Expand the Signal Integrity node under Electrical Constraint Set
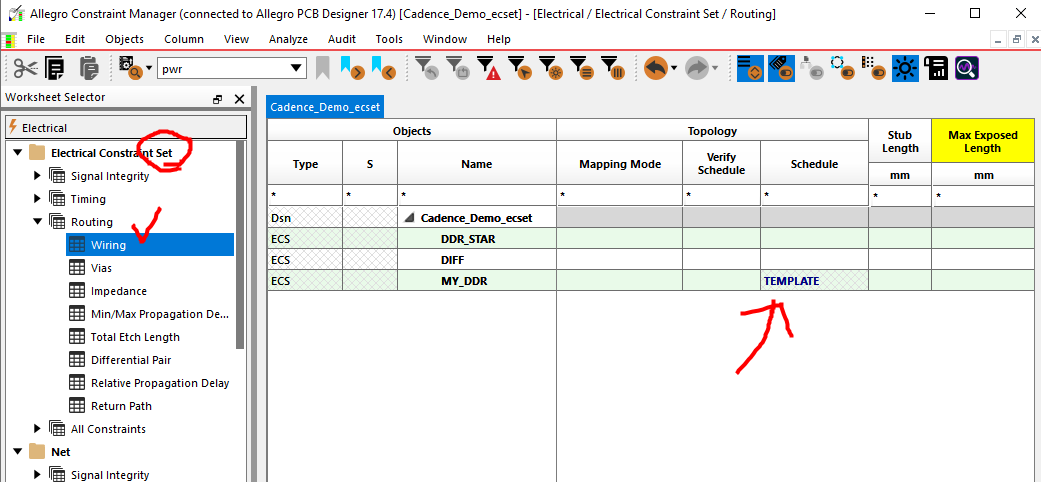 37,176
